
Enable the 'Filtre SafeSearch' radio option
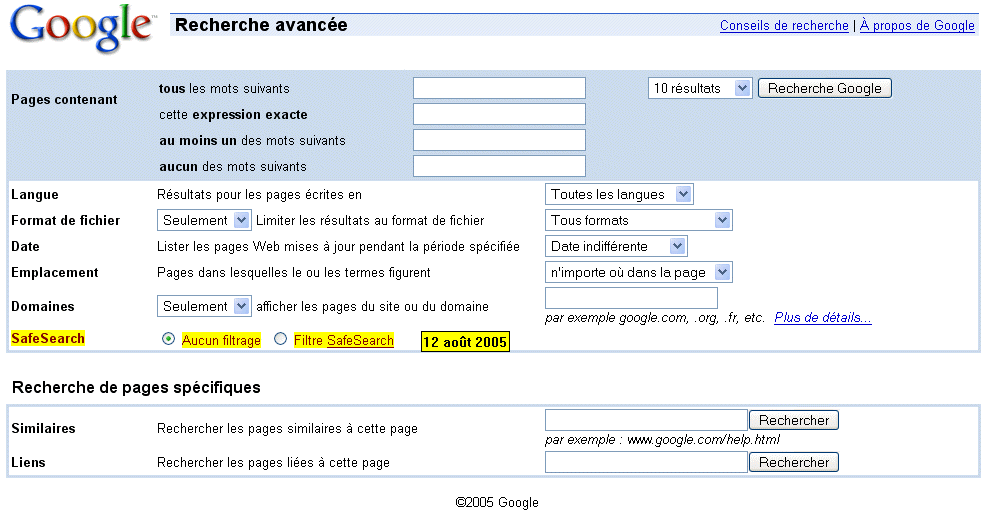click(x=281, y=340)
